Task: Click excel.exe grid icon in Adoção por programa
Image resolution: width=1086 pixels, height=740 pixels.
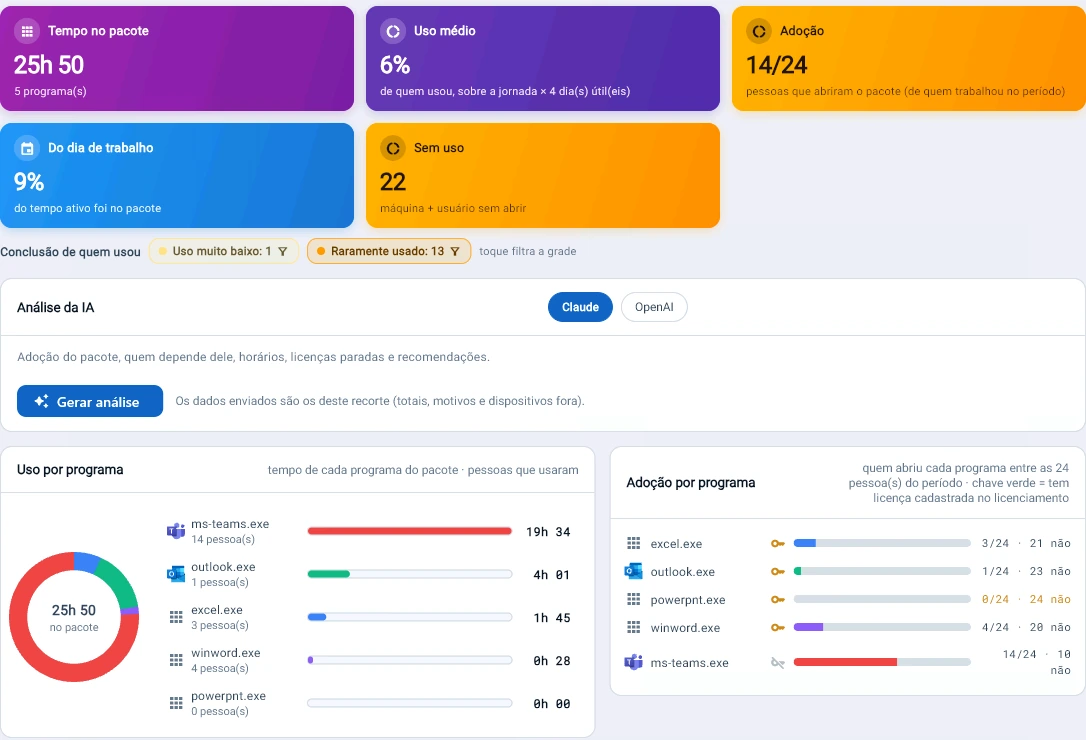Action: click(x=633, y=543)
